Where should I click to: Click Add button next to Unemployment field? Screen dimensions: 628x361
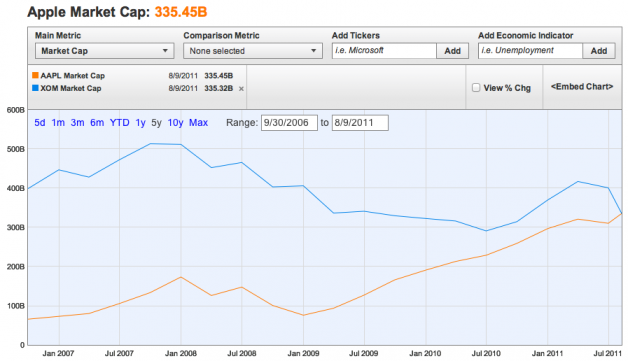599,51
